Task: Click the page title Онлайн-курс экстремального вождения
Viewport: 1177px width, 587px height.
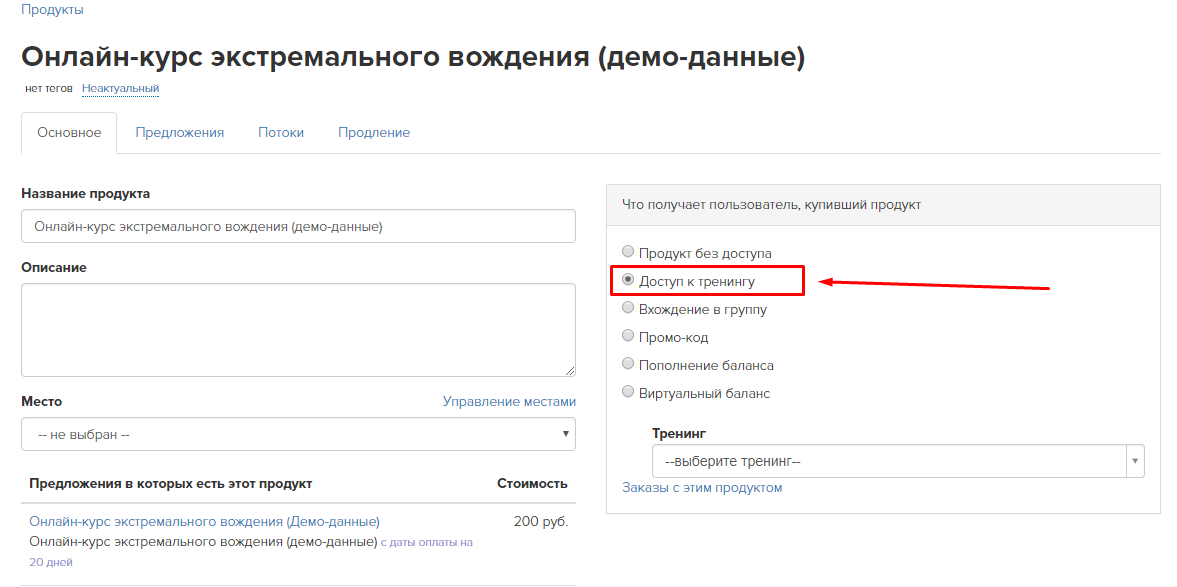Action: pos(413,57)
